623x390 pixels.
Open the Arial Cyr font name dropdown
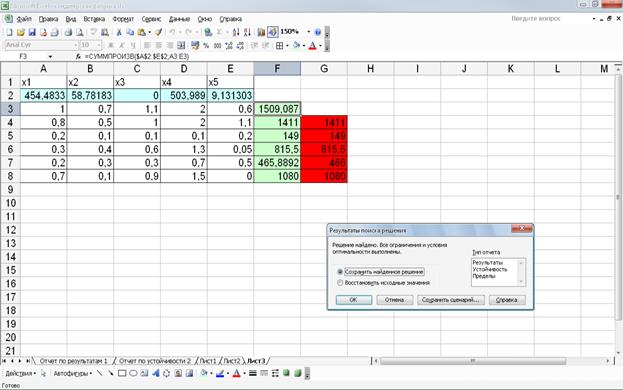(x=75, y=45)
